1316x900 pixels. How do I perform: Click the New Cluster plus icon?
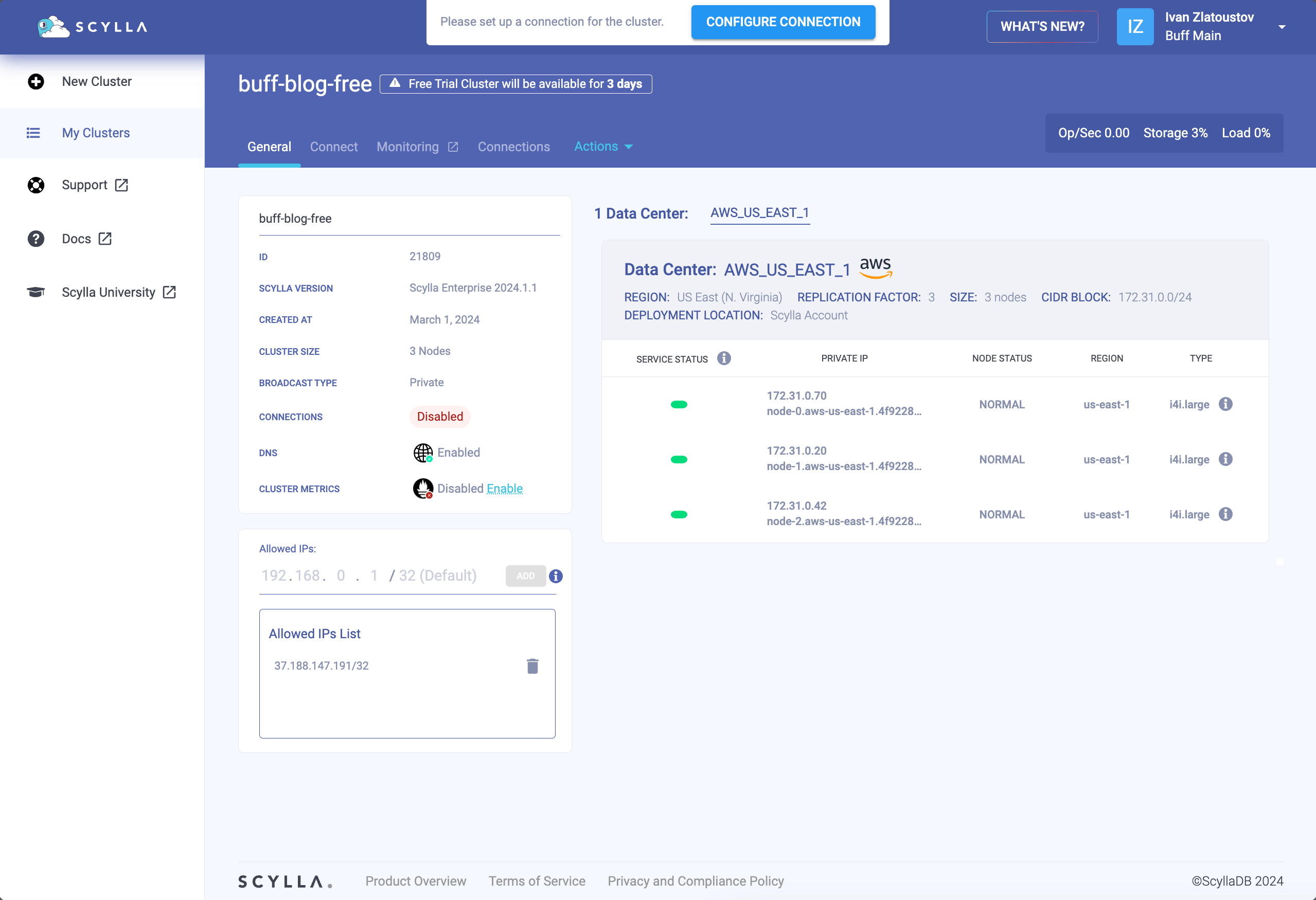click(x=35, y=81)
